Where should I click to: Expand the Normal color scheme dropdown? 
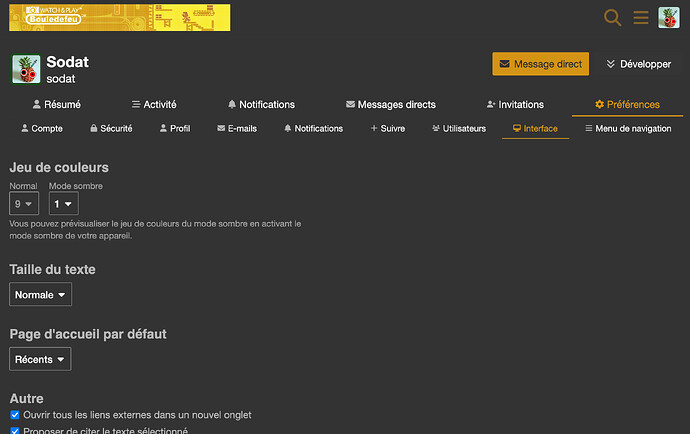pos(24,204)
